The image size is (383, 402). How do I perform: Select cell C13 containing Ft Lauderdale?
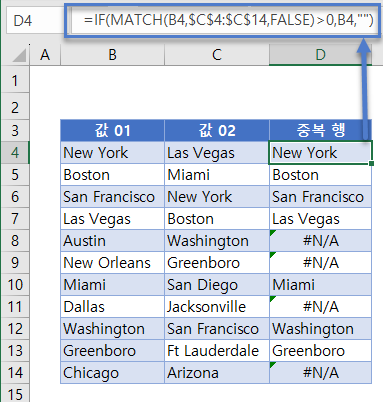217,351
